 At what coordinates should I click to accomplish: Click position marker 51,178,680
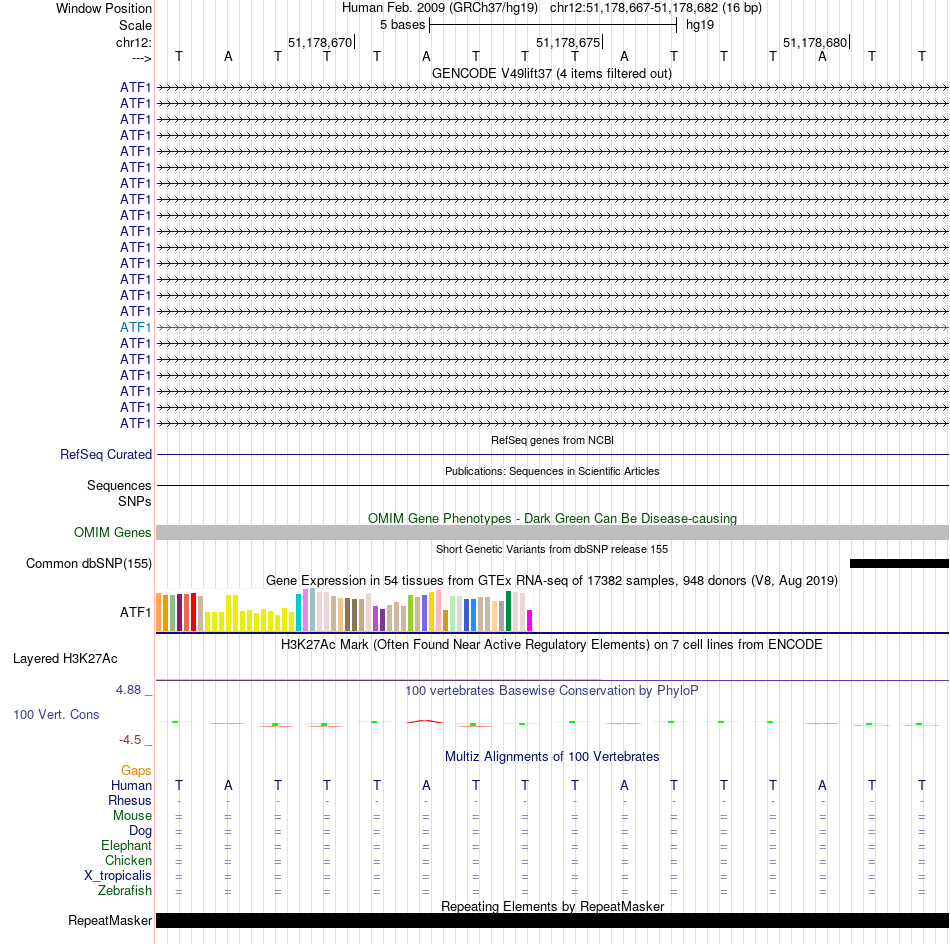(x=815, y=42)
